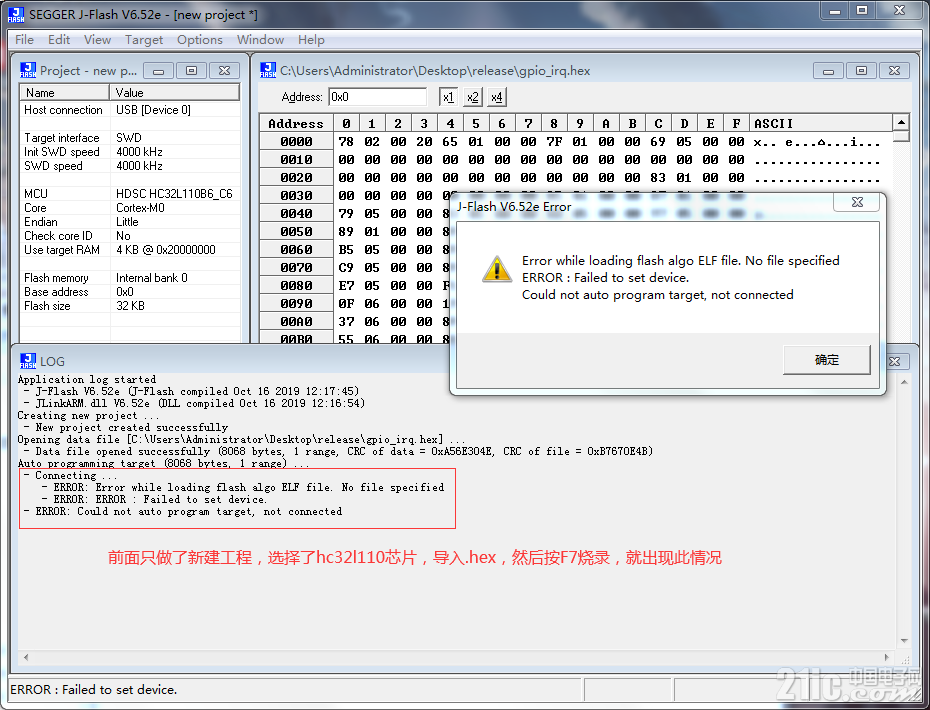Select 'HDSC HC32L110B6_C6' value
The image size is (930, 710).
[174, 193]
